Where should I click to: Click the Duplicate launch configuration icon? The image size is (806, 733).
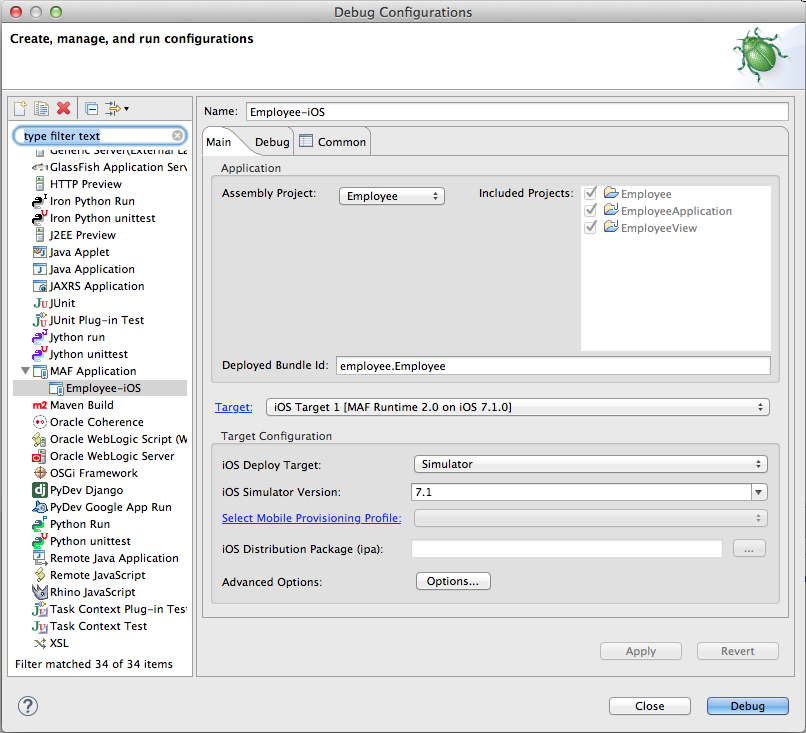pyautogui.click(x=41, y=108)
